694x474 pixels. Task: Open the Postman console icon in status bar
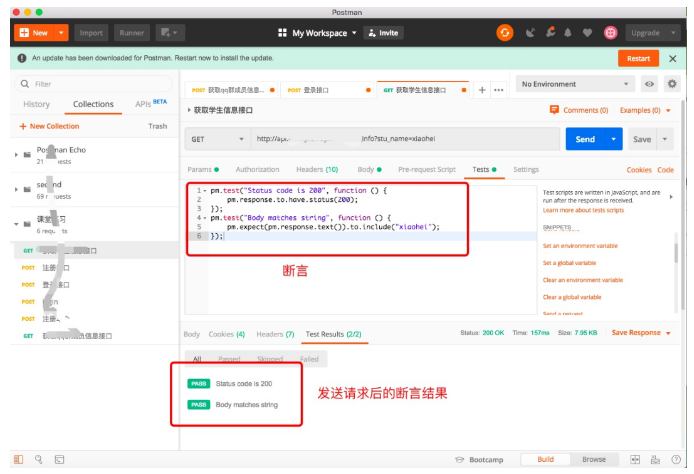pos(59,459)
